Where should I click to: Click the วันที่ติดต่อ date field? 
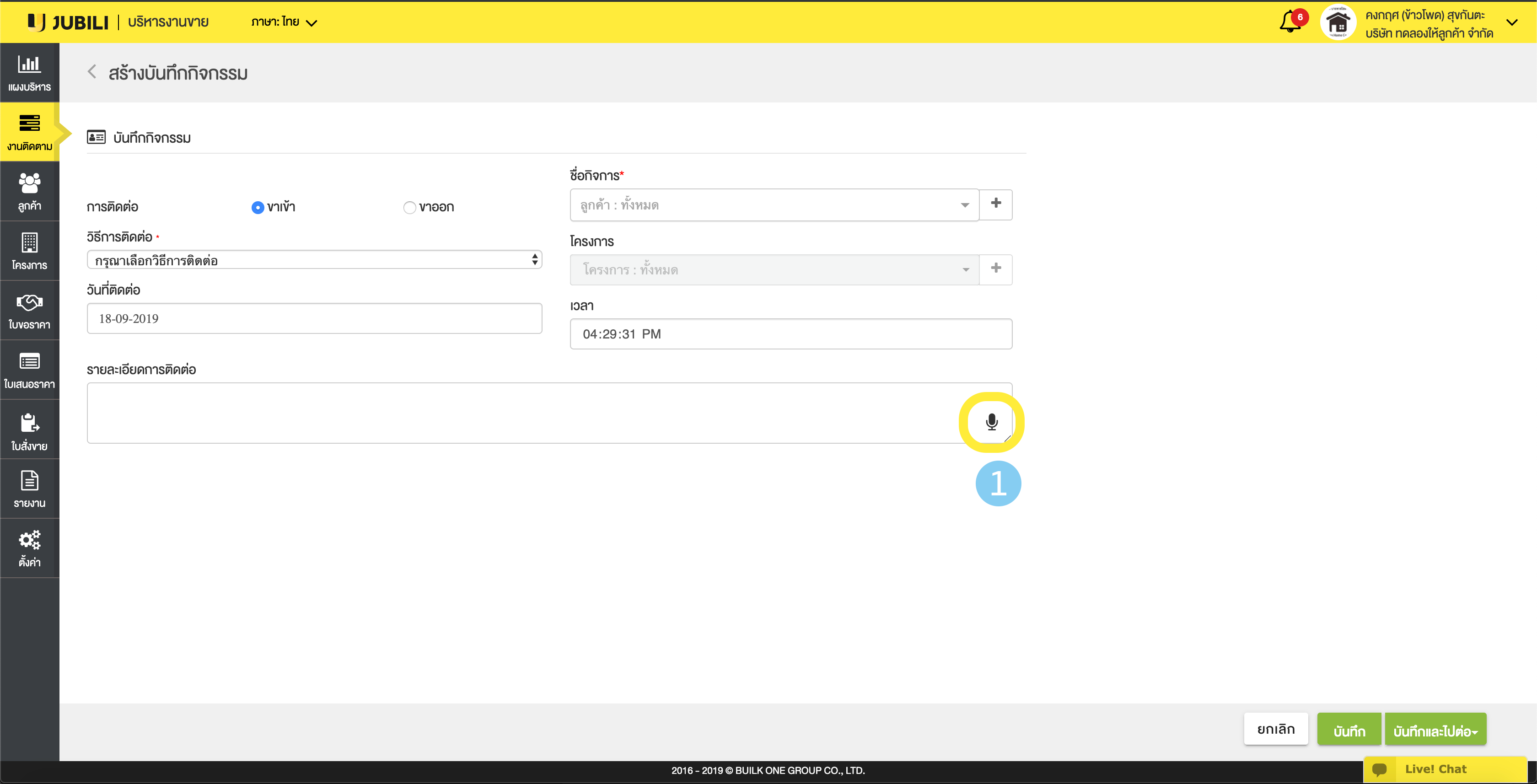[x=314, y=319]
